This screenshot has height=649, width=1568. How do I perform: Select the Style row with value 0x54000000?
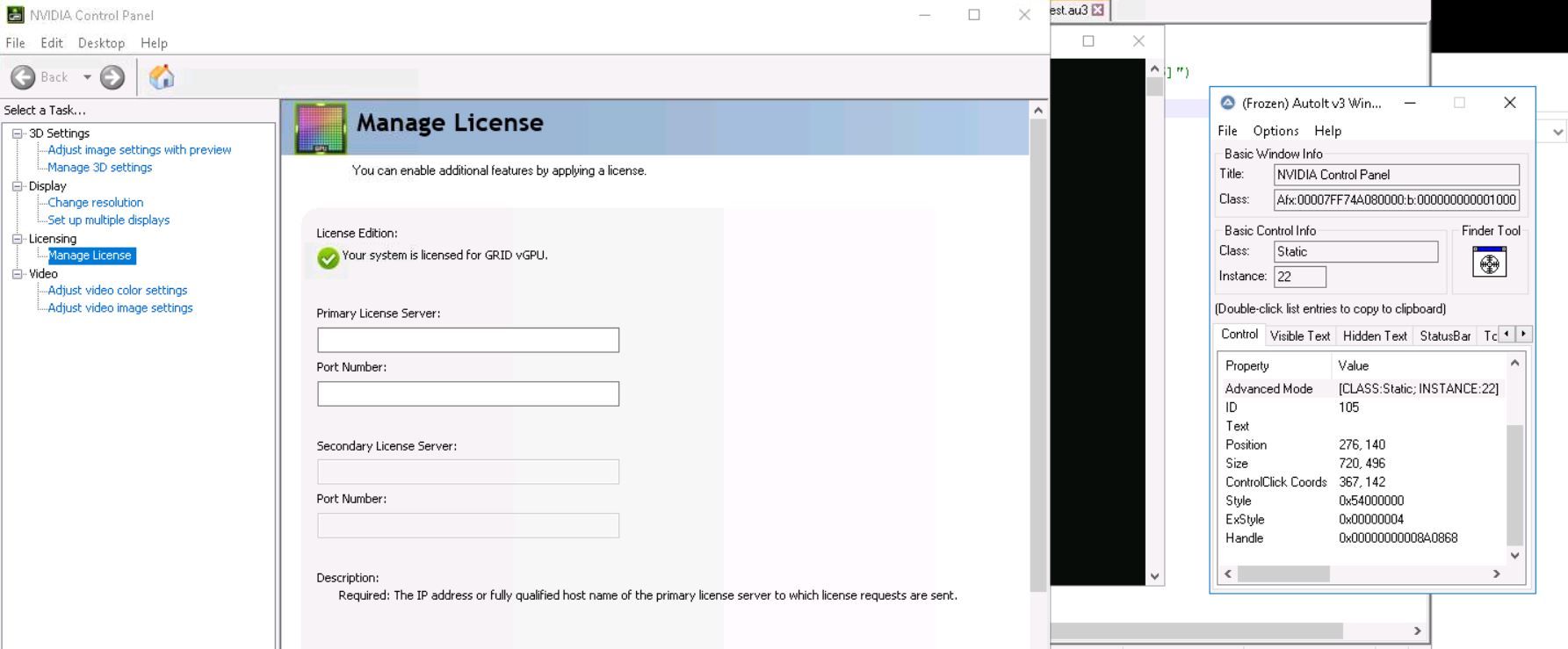(1362, 501)
